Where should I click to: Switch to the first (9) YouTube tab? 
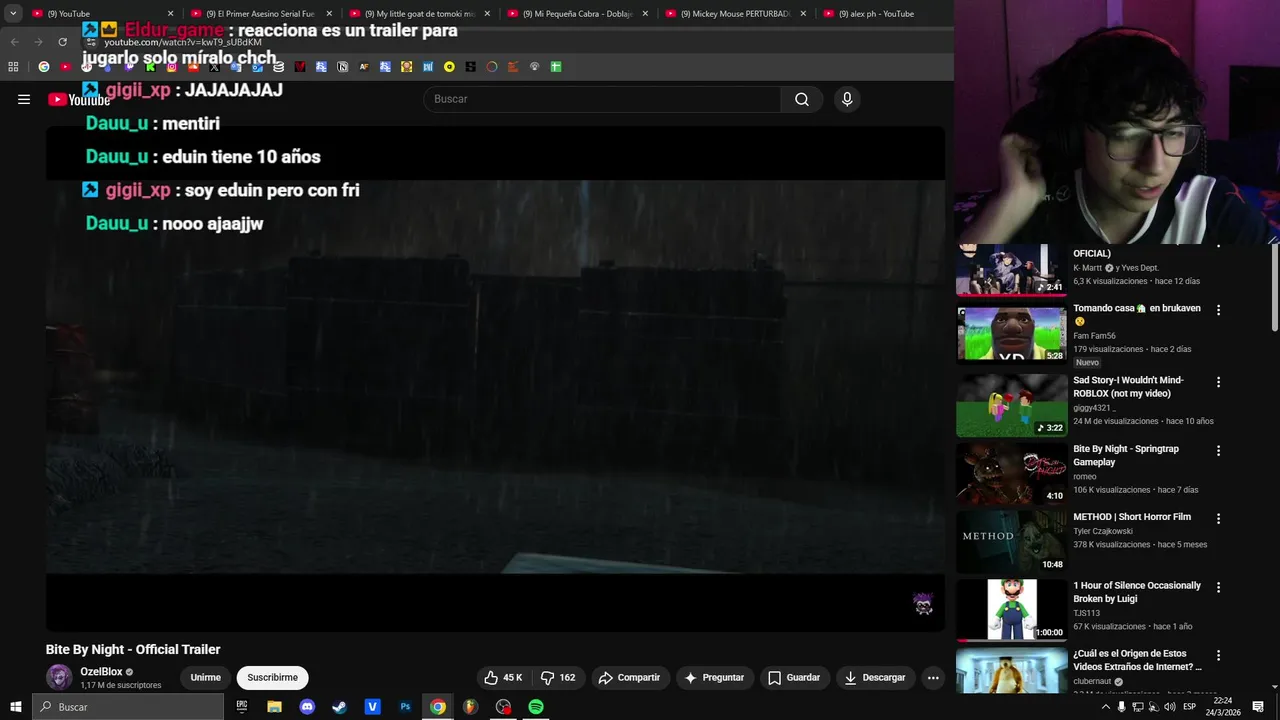coord(100,14)
